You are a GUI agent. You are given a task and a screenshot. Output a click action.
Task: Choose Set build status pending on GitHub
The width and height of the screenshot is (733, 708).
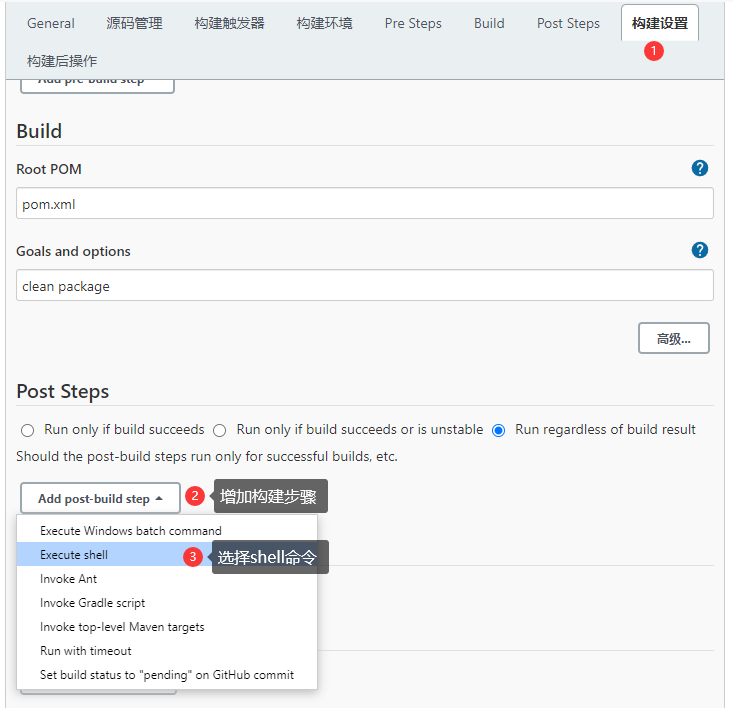coord(167,674)
